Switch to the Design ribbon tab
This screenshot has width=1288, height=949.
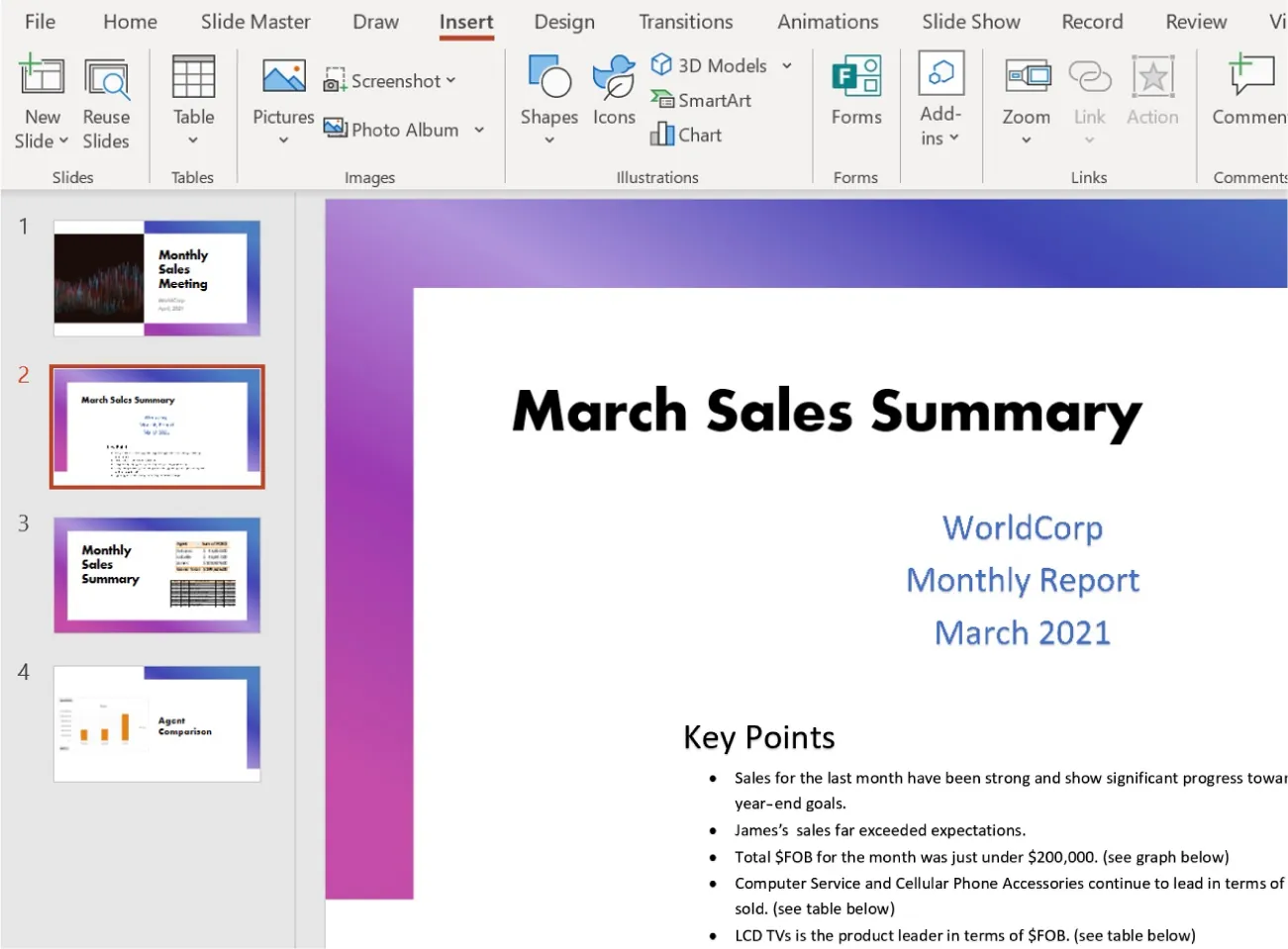563,21
